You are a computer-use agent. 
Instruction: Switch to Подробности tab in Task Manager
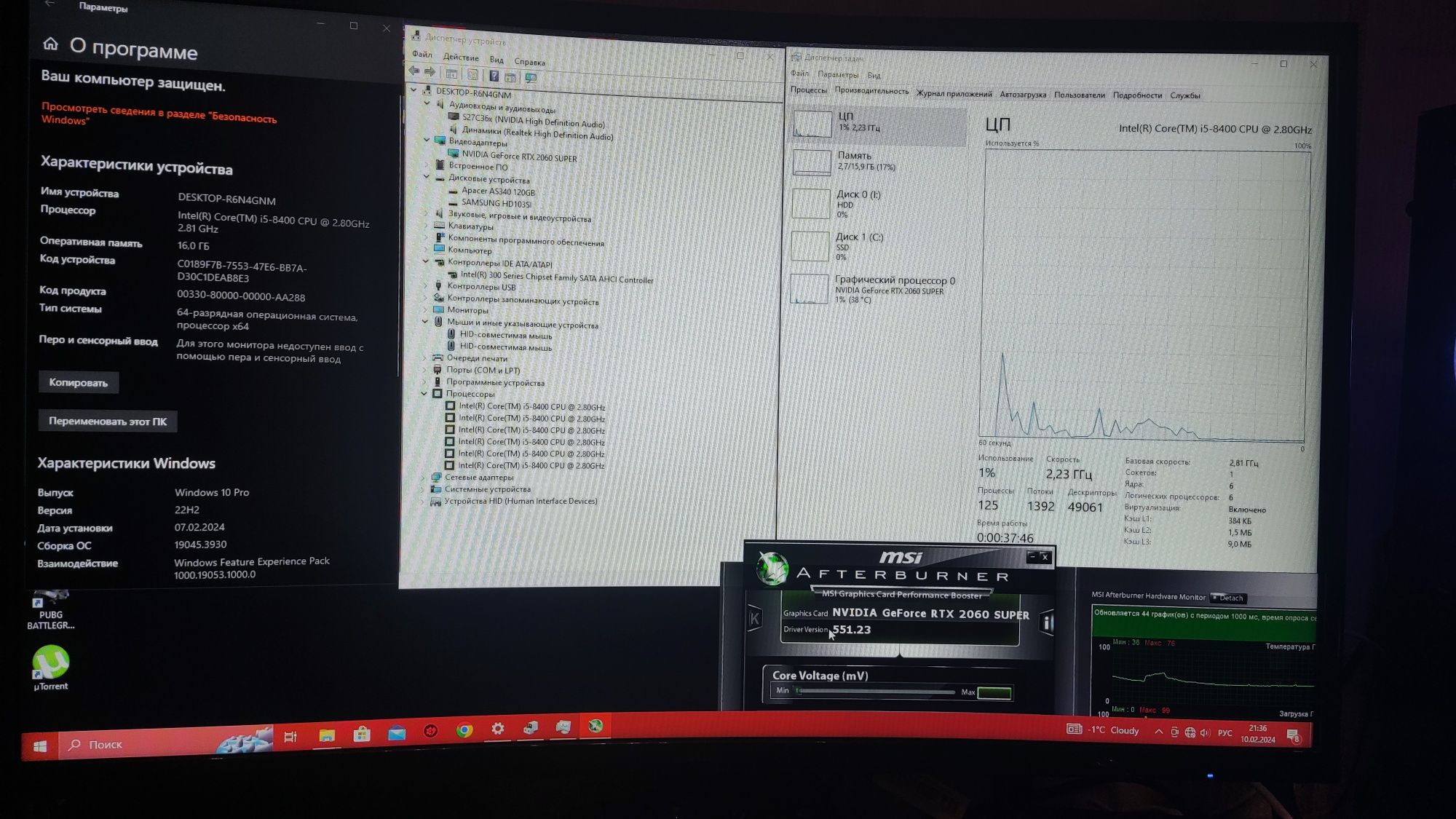pyautogui.click(x=1137, y=95)
